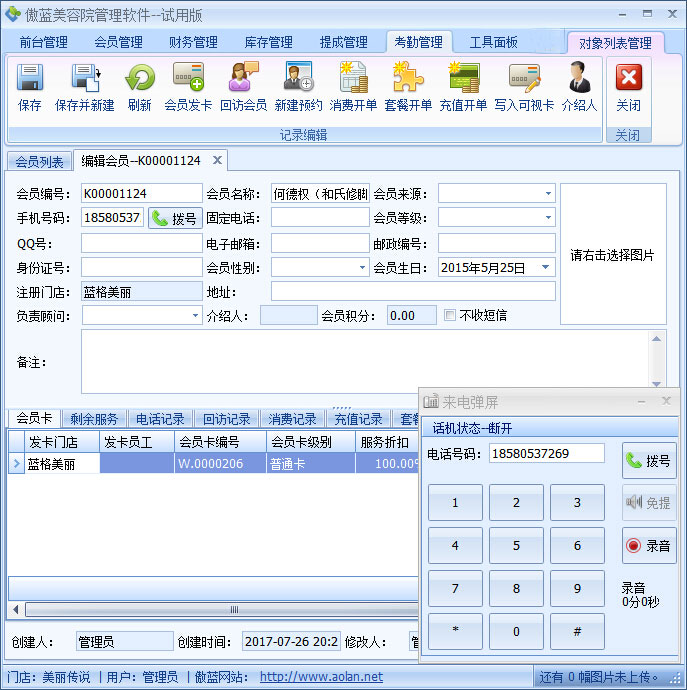This screenshot has width=687, height=690.
Task: Open 消费开单 consumption order tool
Action: pos(353,77)
